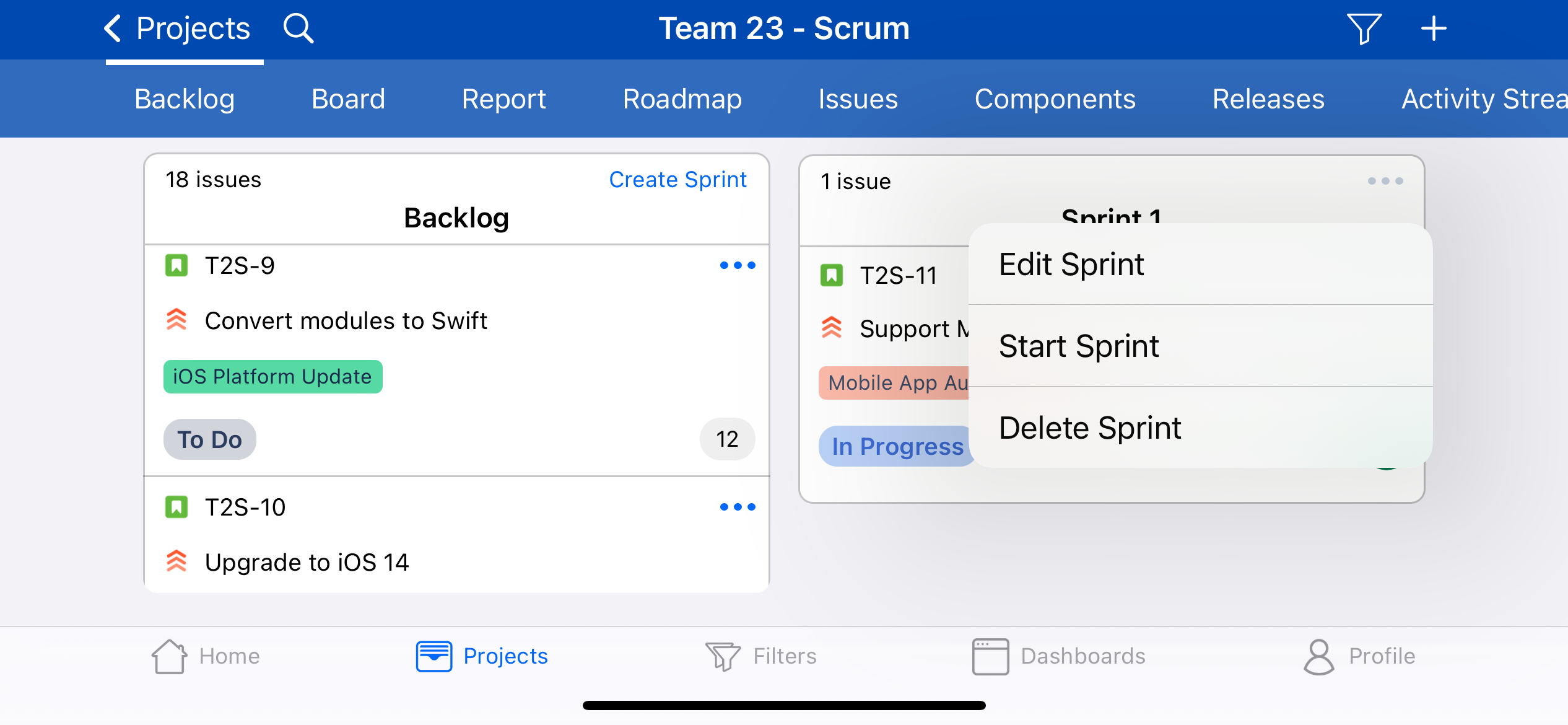Image resolution: width=1568 pixels, height=725 pixels.
Task: Open Dashboards in bottom navigation
Action: point(1058,656)
